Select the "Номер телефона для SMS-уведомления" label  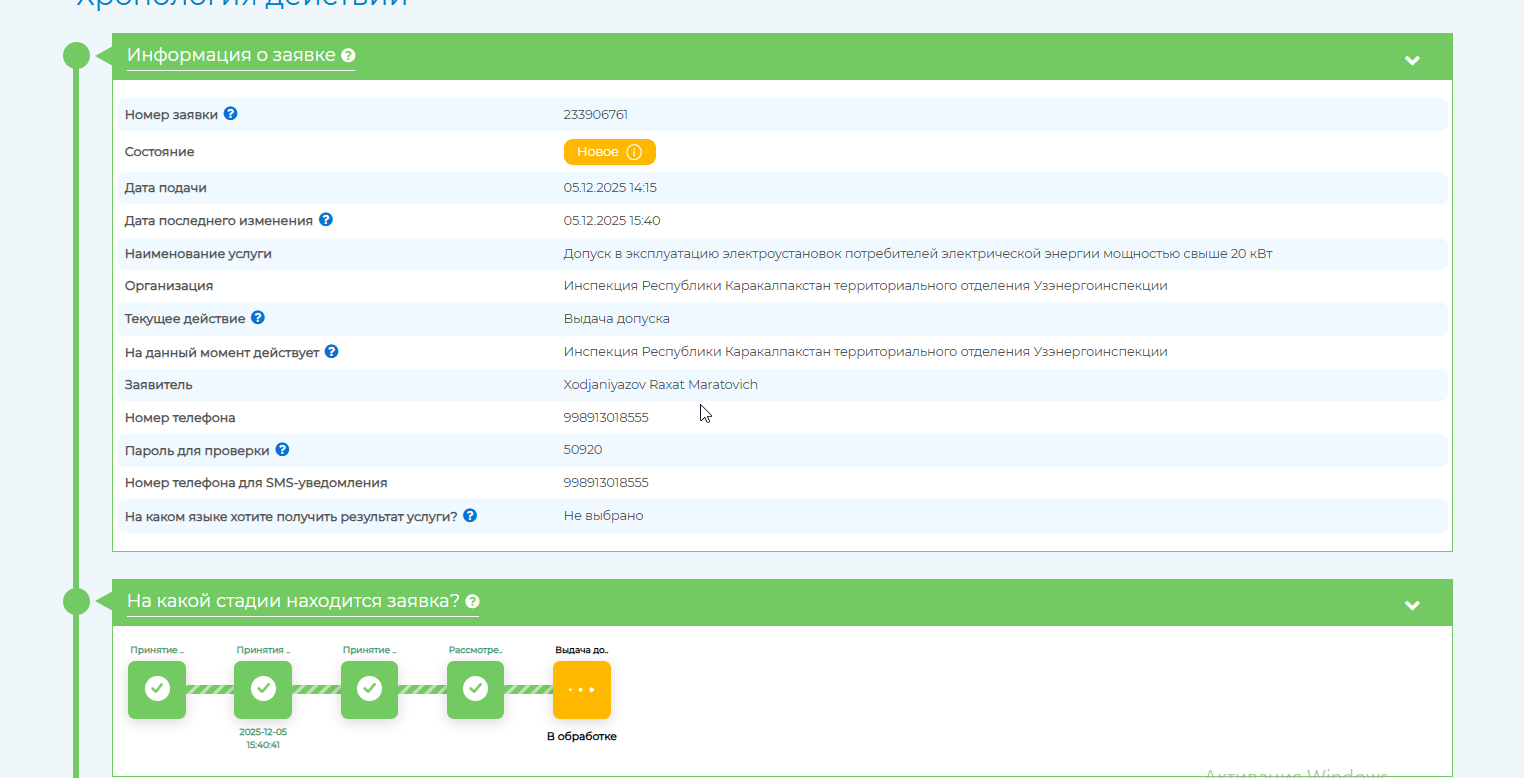(256, 483)
